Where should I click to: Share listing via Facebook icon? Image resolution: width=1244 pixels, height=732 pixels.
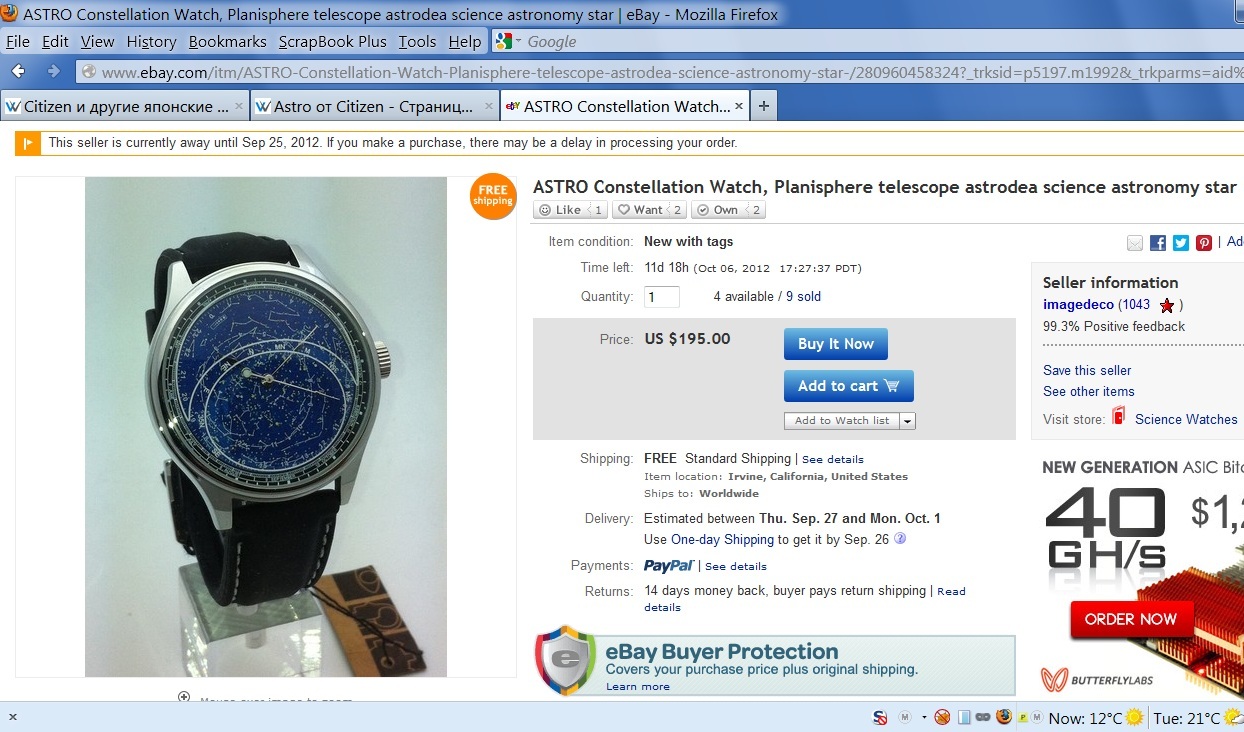(1158, 242)
